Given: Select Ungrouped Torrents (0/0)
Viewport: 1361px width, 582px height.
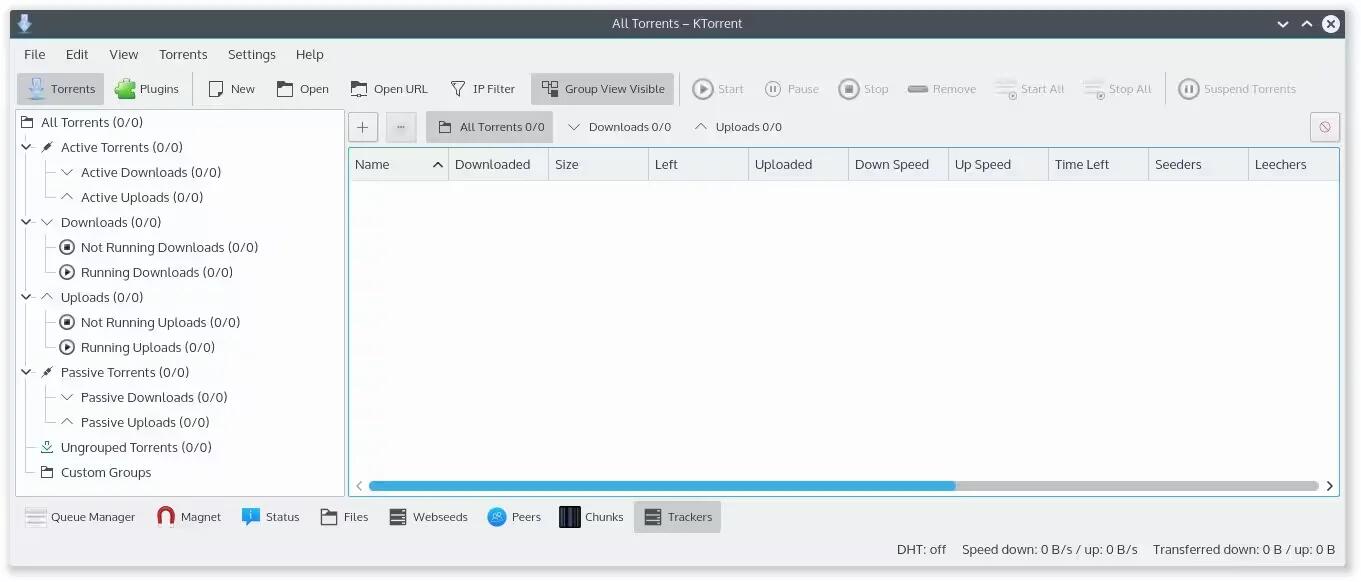Looking at the screenshot, I should pos(136,447).
